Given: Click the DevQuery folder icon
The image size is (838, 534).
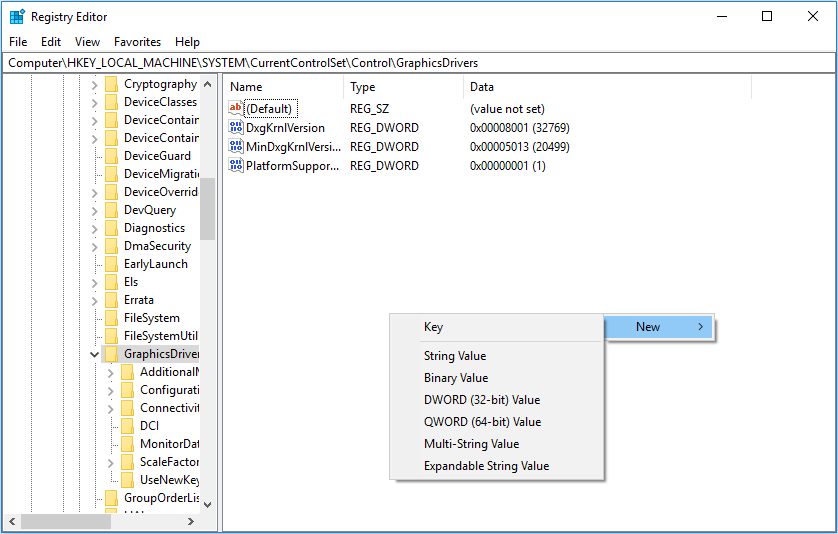Looking at the screenshot, I should pyautogui.click(x=111, y=210).
